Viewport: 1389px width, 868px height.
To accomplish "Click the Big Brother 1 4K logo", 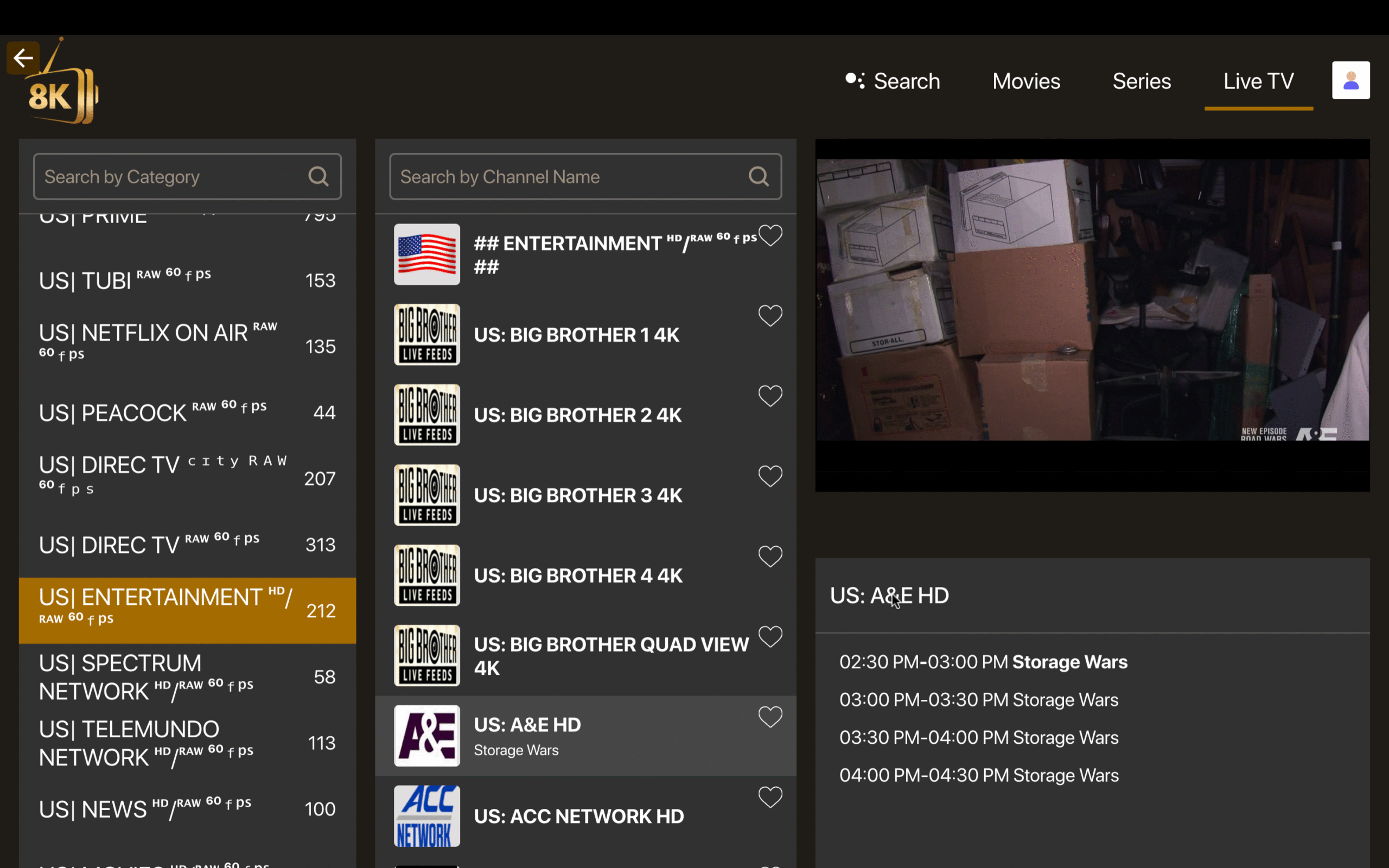I will pos(427,335).
